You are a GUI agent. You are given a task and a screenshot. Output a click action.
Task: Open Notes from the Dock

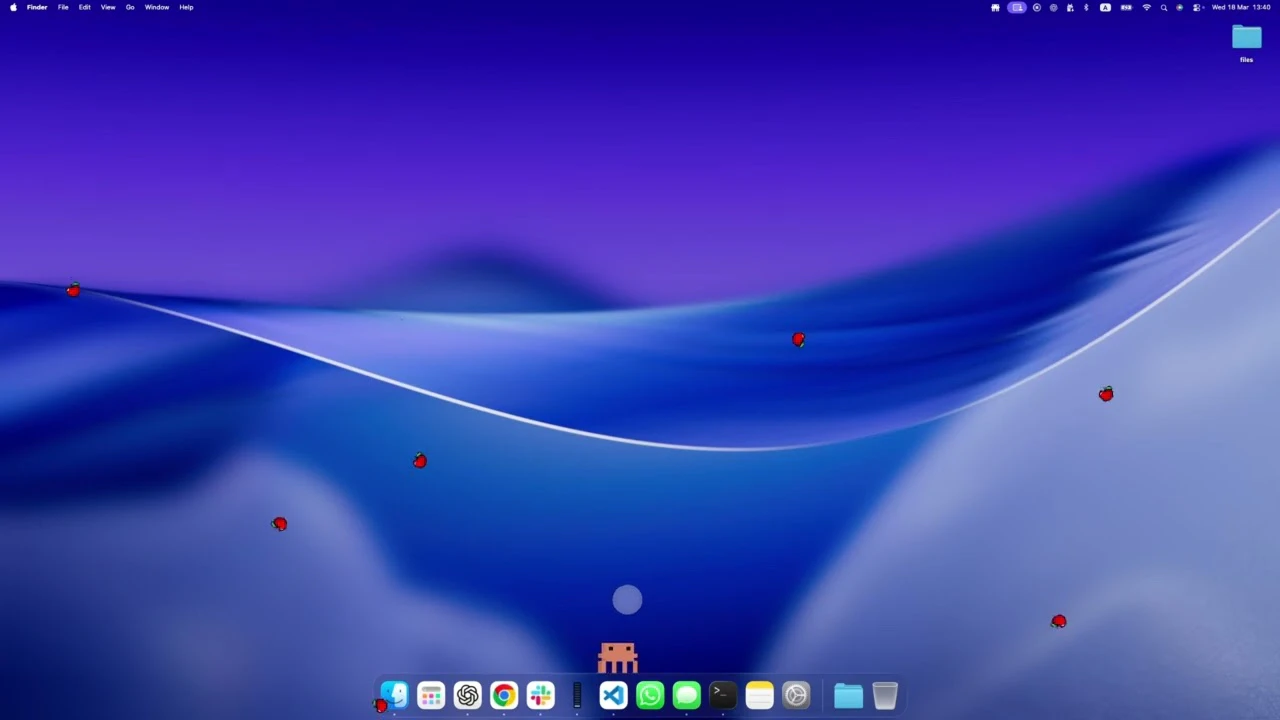click(759, 695)
